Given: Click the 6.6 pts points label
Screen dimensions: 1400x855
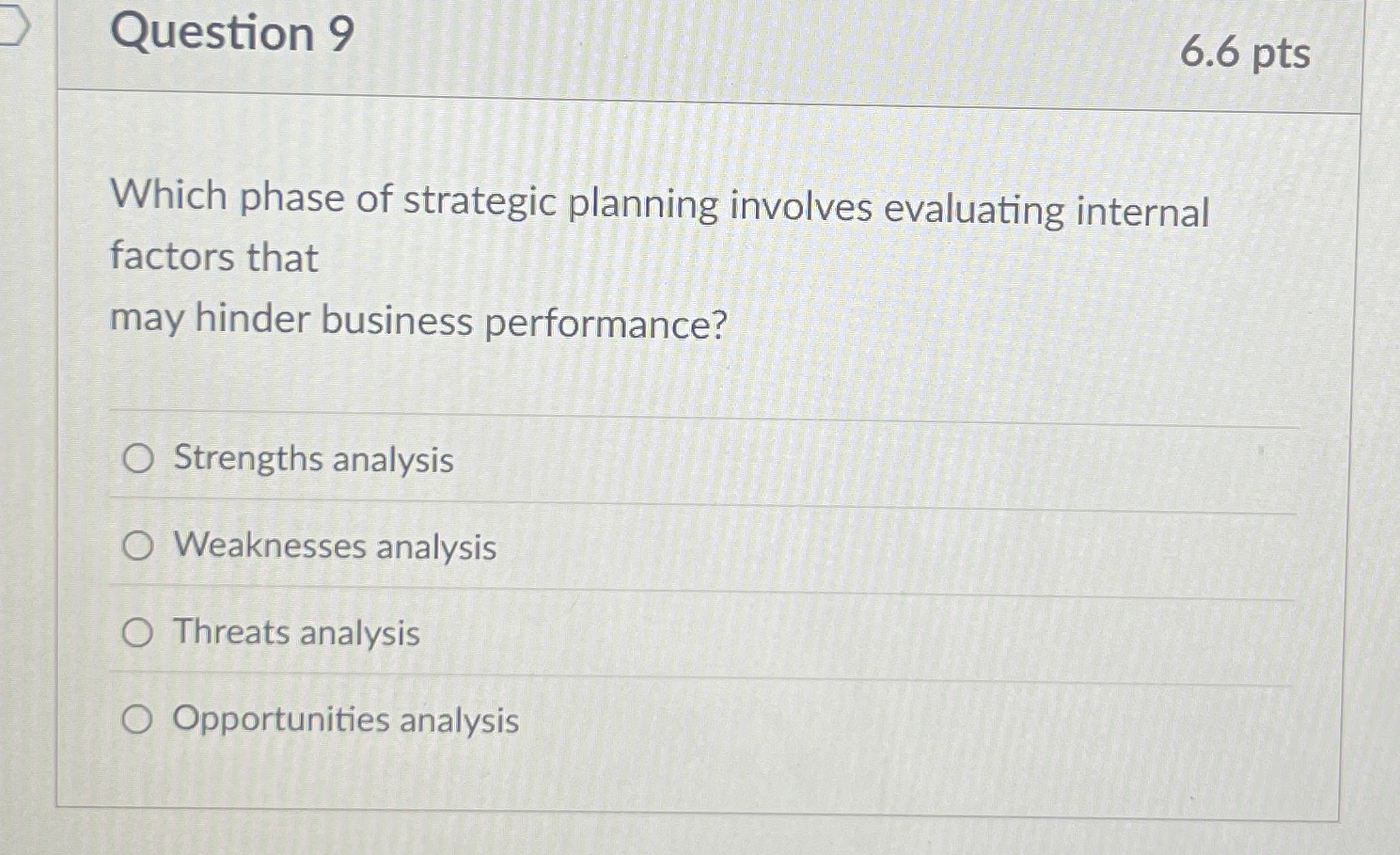Looking at the screenshot, I should 1246,55.
